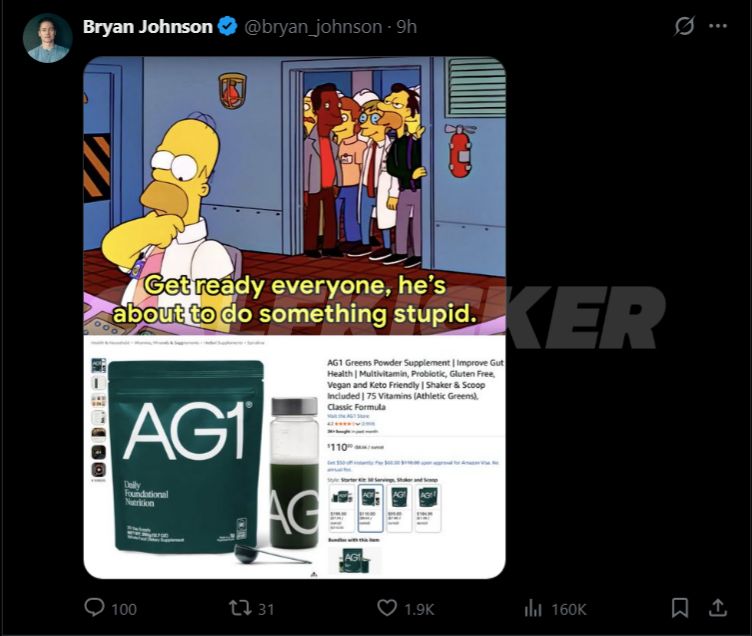The image size is (752, 636).
Task: Open Bryan Johnson's profile picture
Action: (x=47, y=38)
